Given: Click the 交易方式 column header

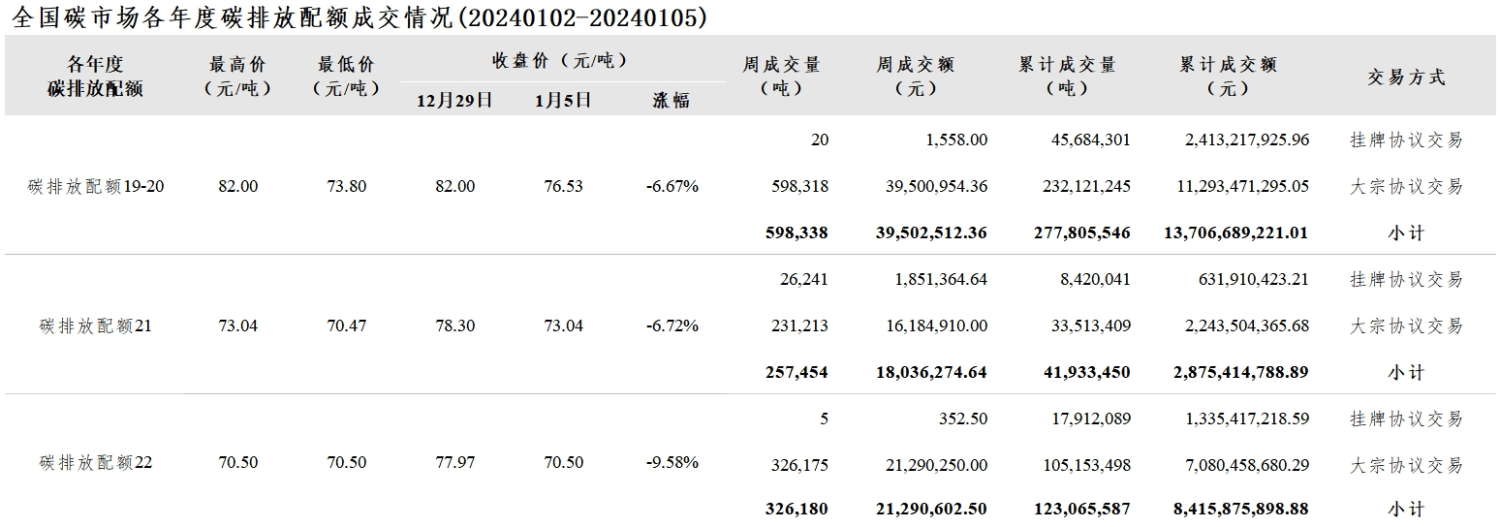Looking at the screenshot, I should 1406,77.
